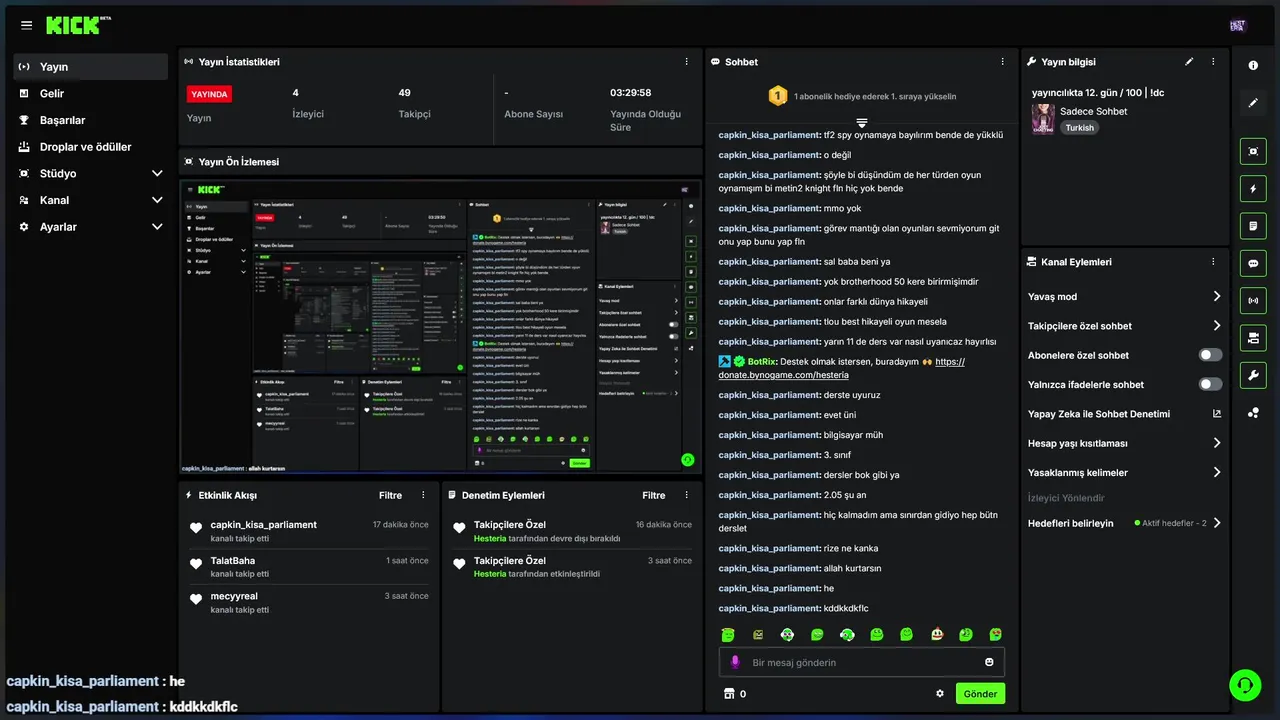
Task: Toggle channel actions widget icon in right toolbar
Action: (1253, 338)
